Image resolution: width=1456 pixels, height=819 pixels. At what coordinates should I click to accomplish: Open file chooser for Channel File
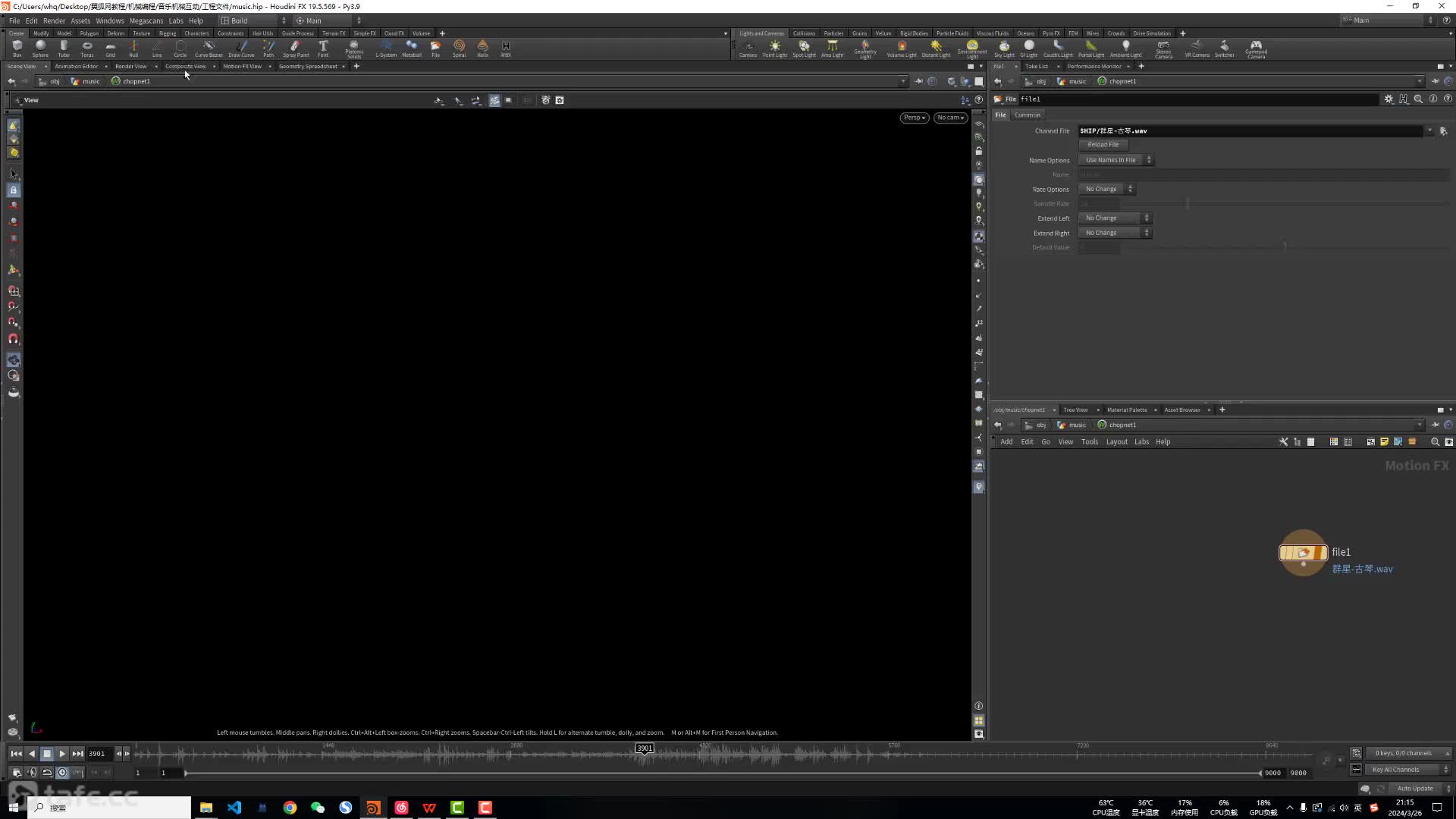(x=1443, y=131)
